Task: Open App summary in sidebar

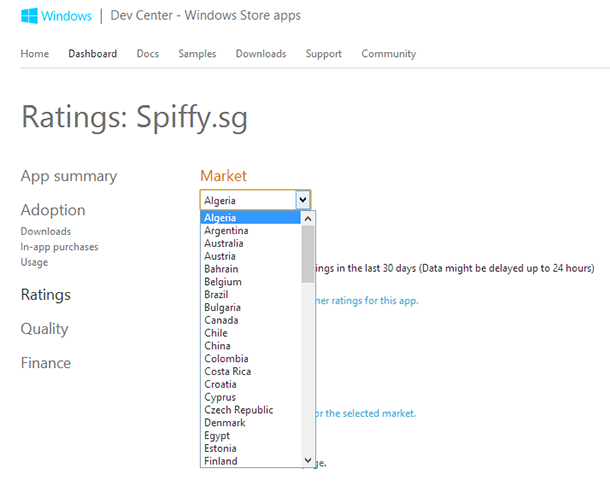Action: [69, 176]
